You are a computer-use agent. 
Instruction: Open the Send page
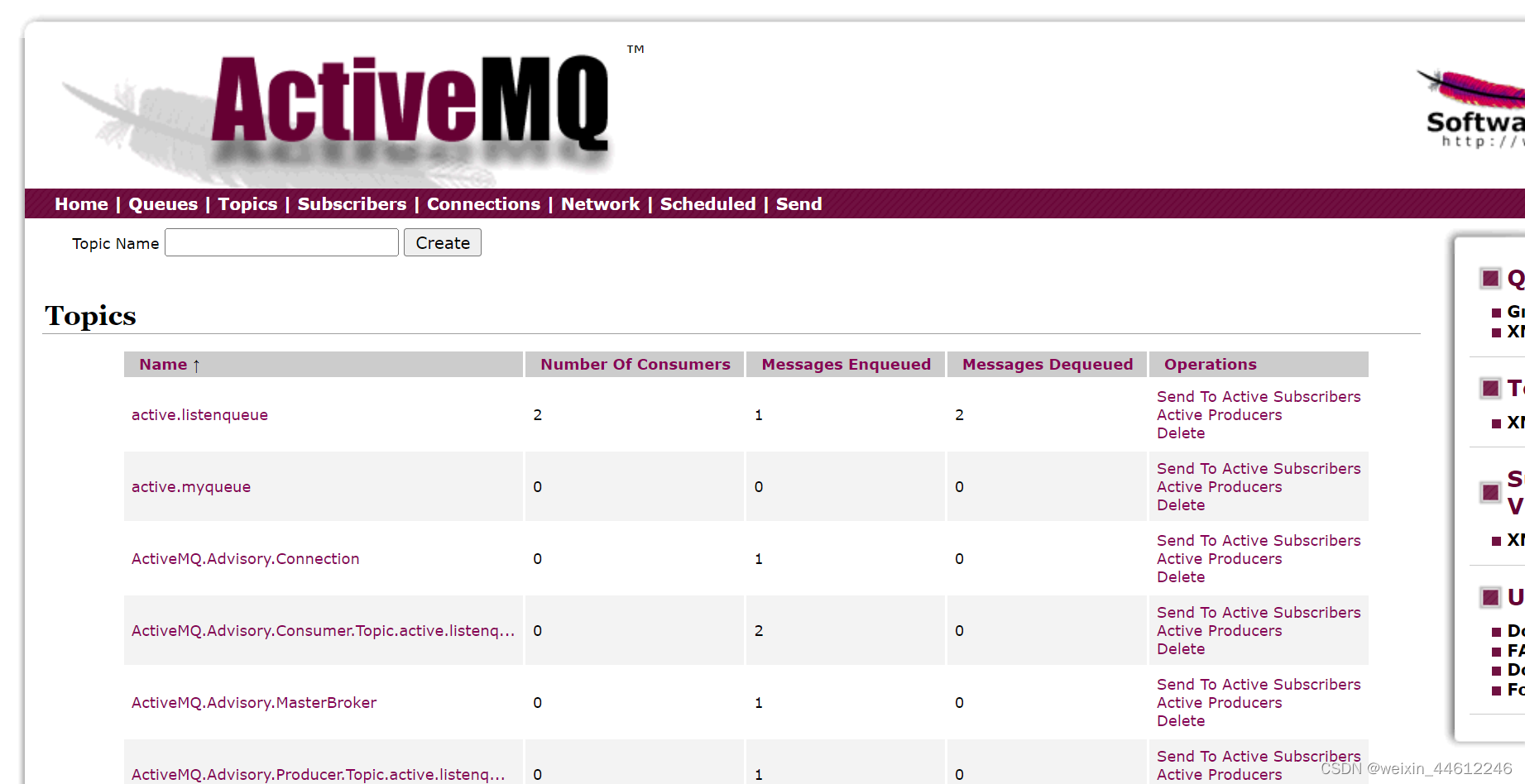[798, 203]
